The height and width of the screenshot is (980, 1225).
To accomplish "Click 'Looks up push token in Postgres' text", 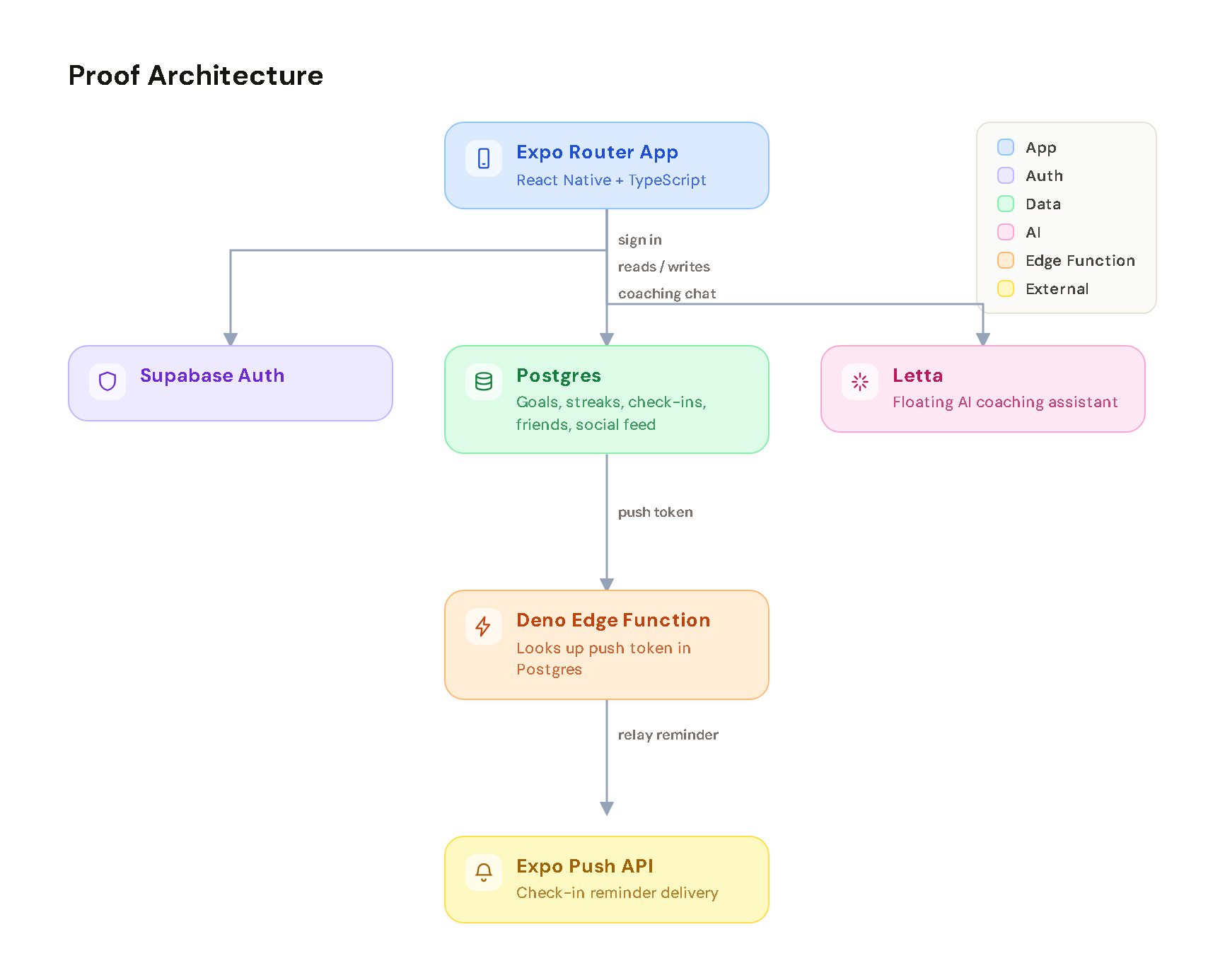I will [603, 659].
